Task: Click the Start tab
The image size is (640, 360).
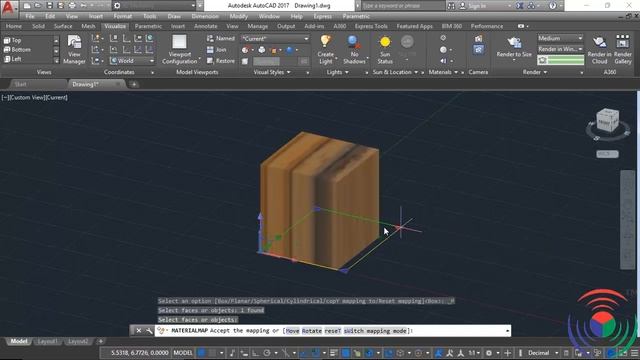Action: (20, 84)
